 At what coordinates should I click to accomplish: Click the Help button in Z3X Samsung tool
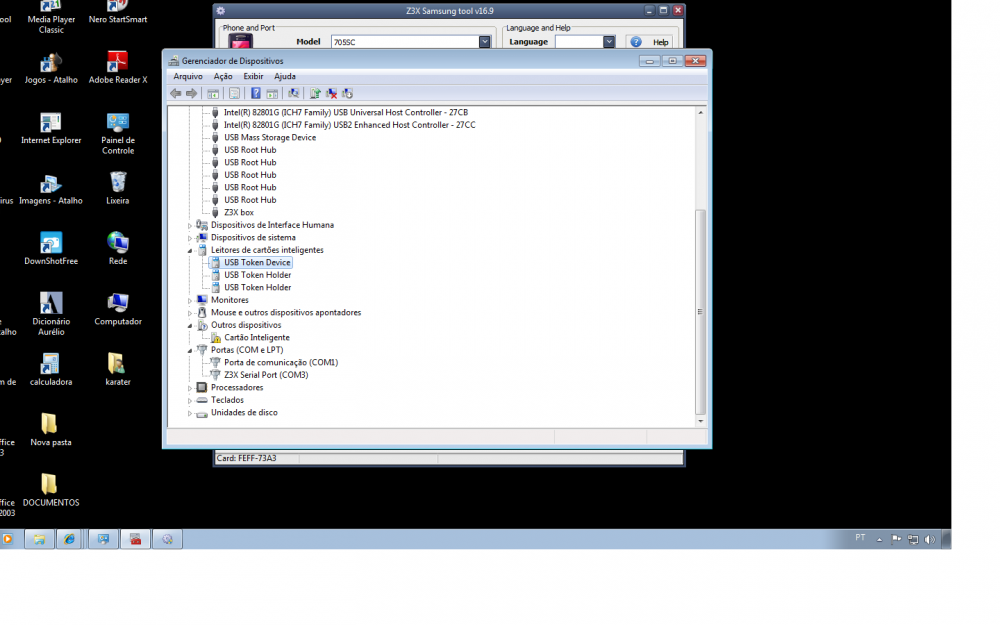[x=650, y=42]
